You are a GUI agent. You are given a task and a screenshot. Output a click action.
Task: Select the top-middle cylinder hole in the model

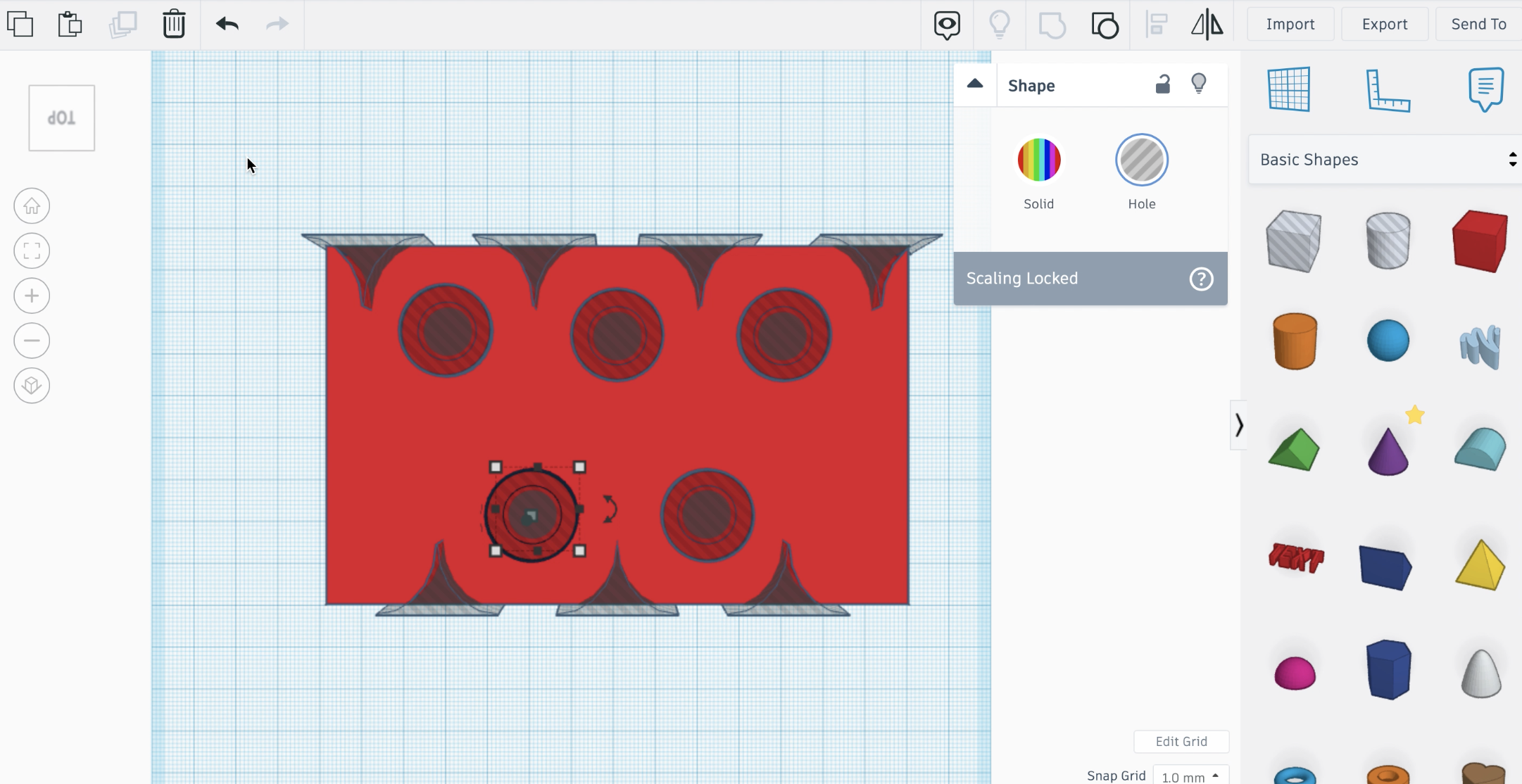617,335
